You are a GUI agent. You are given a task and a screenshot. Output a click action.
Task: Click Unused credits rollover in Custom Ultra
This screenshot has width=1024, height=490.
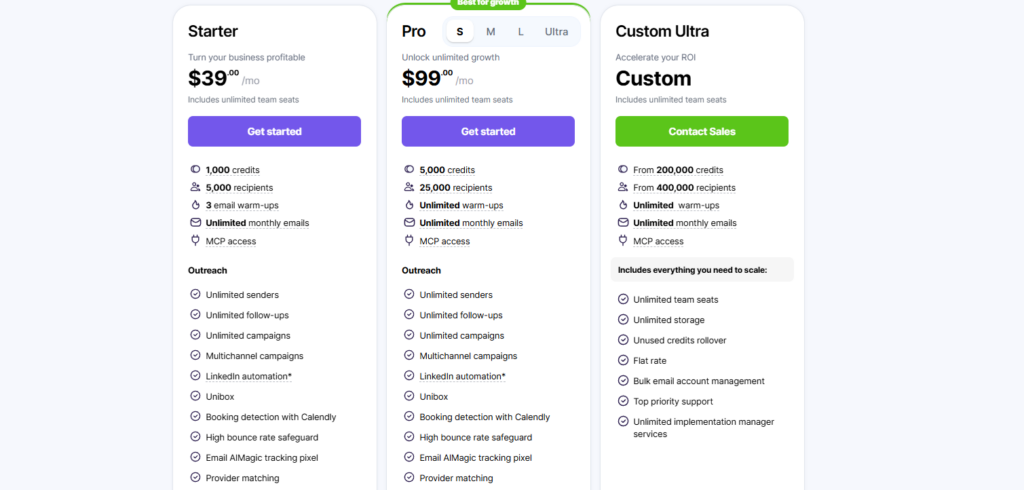(x=679, y=340)
